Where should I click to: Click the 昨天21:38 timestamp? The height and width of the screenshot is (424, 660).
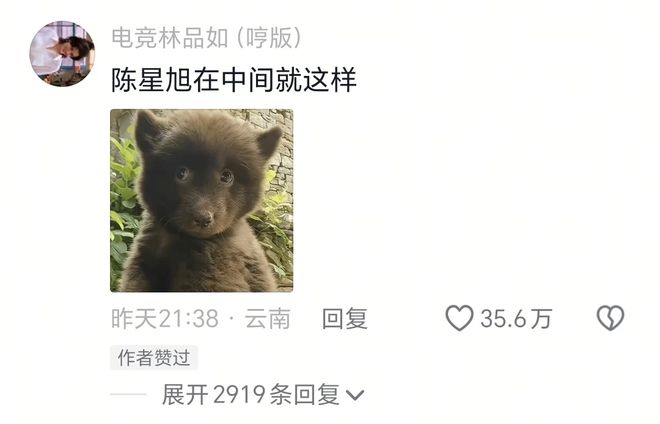(x=165, y=318)
